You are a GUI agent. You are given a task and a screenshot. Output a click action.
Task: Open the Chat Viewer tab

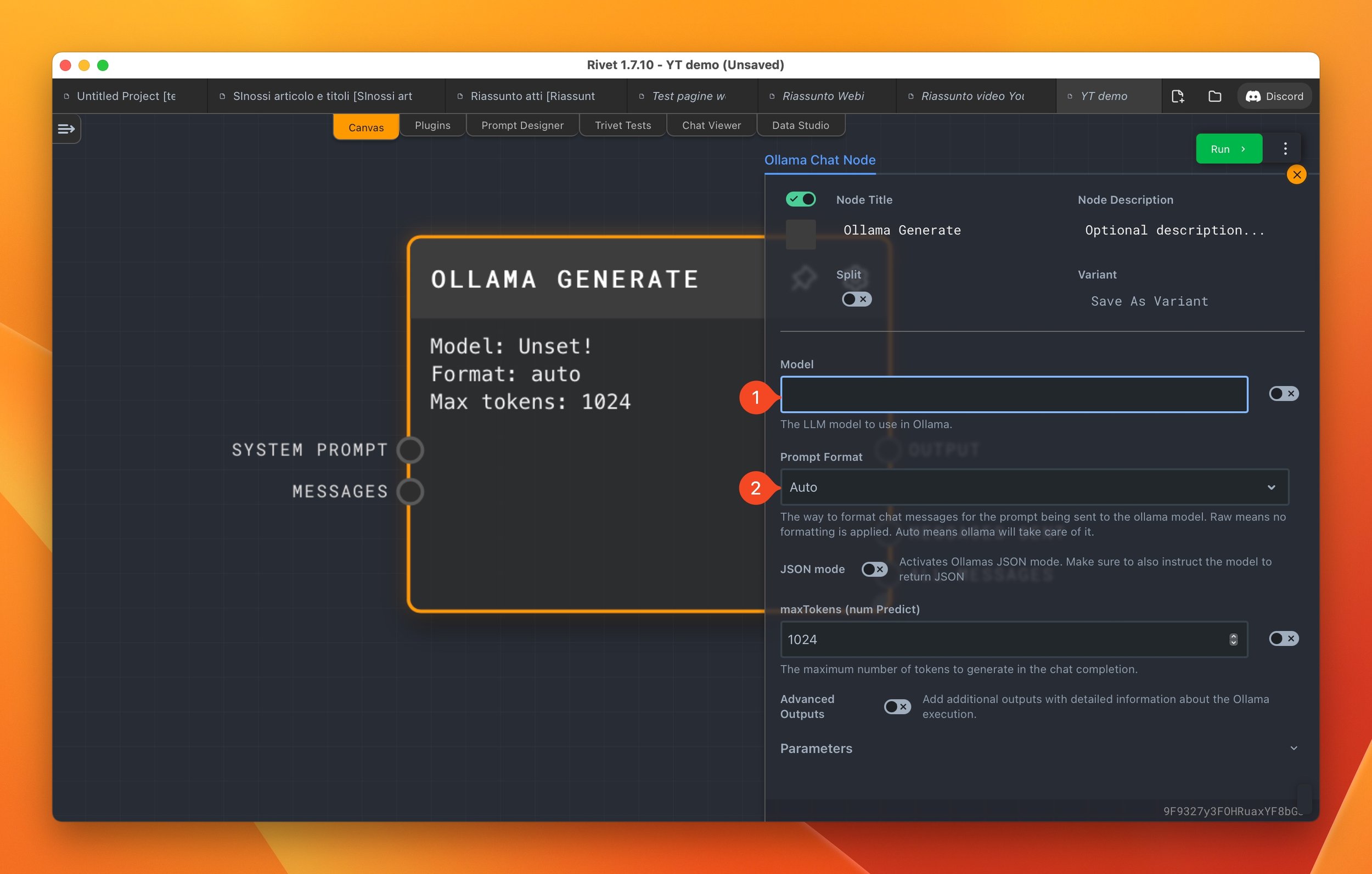click(711, 125)
